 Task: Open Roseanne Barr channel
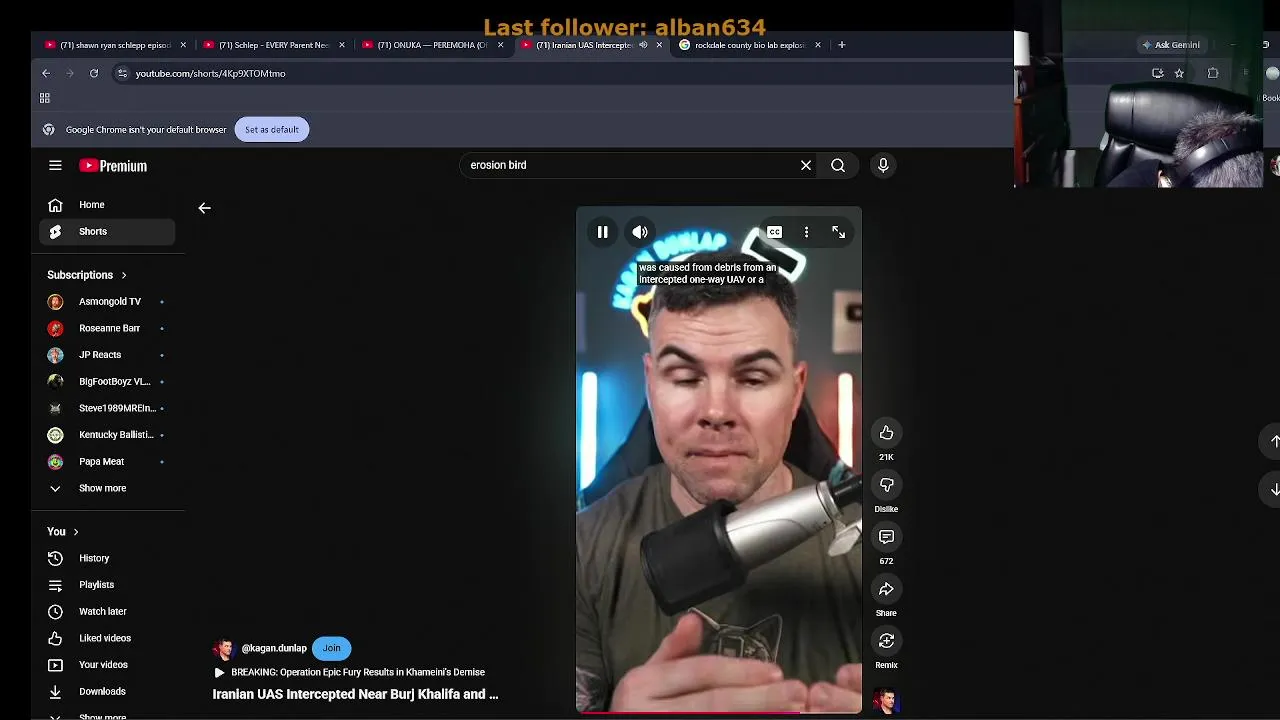(108, 328)
